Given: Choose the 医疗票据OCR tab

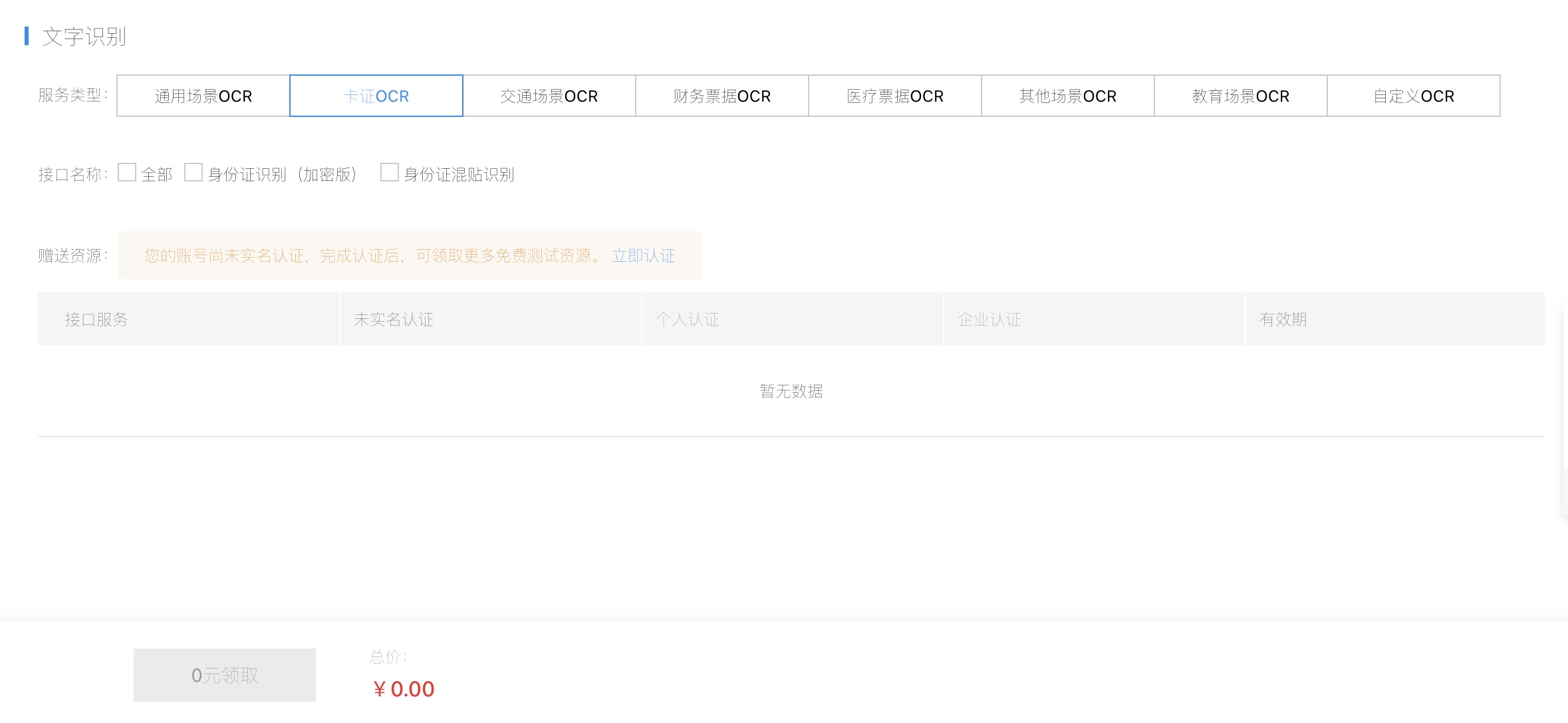Looking at the screenshot, I should coord(895,96).
